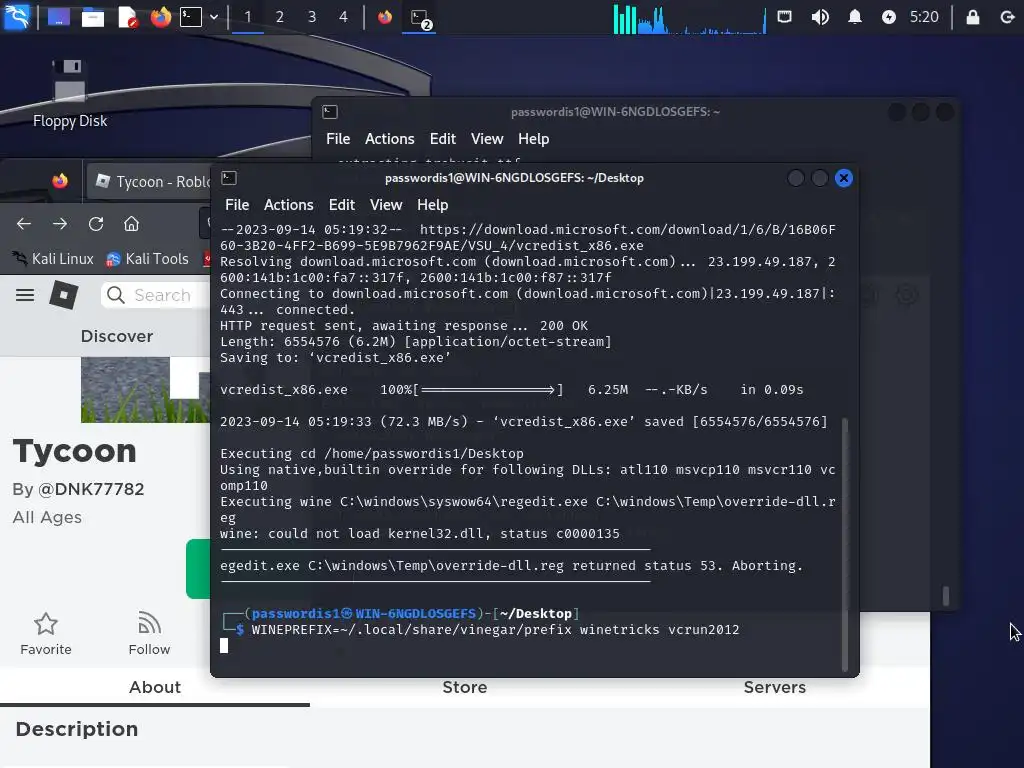Viewport: 1024px width, 768px height.
Task: Open Help menu in front terminal
Action: click(x=432, y=205)
